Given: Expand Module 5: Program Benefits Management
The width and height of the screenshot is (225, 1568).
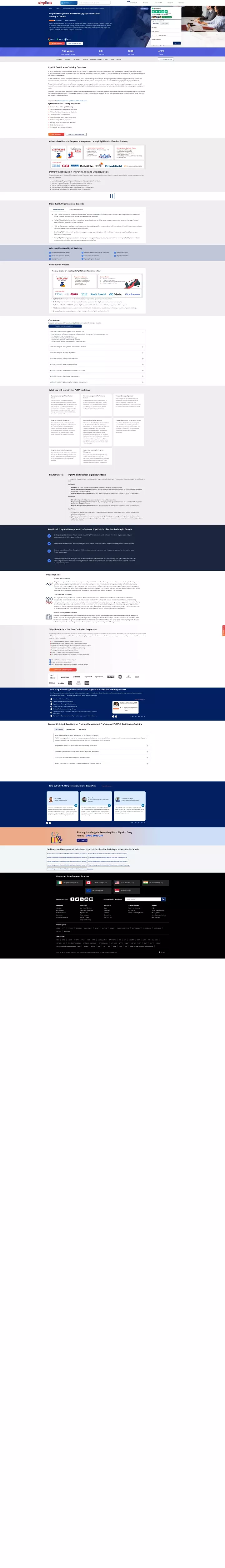Looking at the screenshot, I should [97, 365].
